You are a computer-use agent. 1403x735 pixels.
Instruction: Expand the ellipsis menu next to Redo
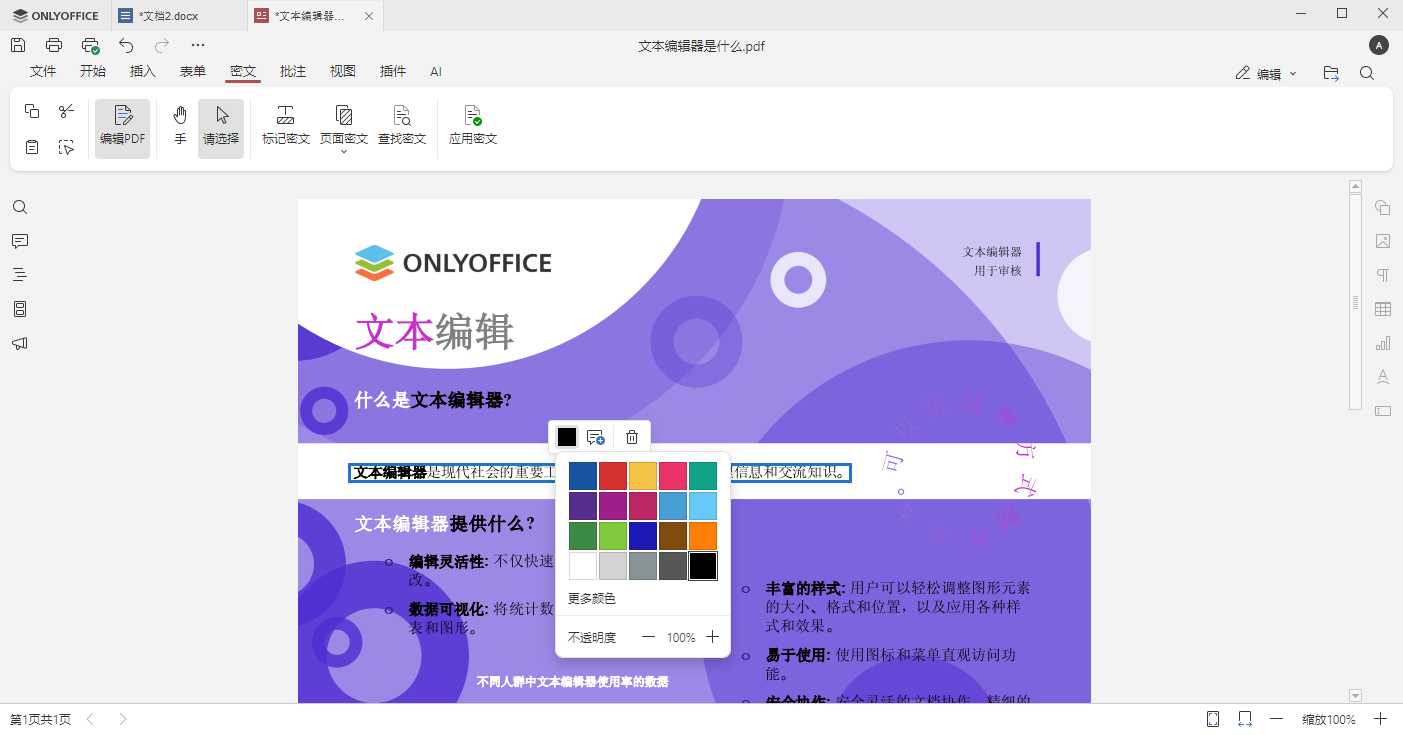click(197, 44)
